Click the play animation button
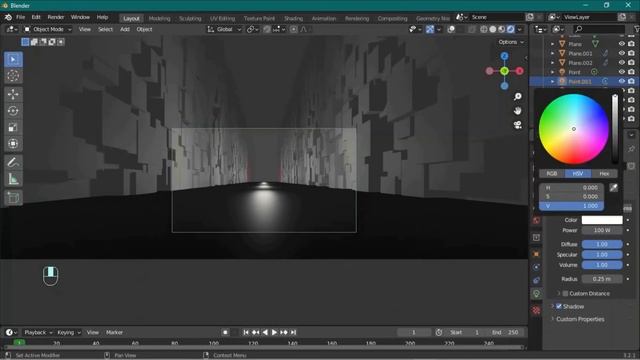 (x=274, y=332)
